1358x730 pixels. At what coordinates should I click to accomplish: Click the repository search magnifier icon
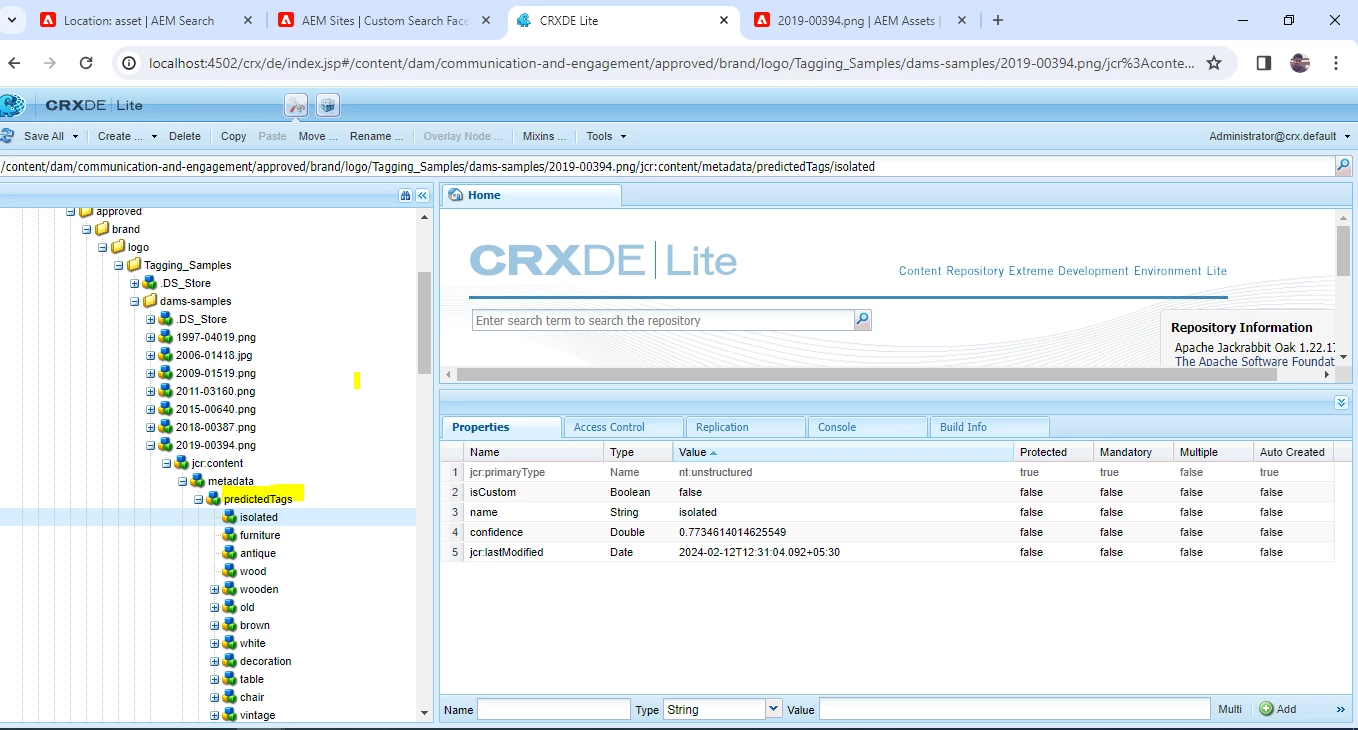863,320
